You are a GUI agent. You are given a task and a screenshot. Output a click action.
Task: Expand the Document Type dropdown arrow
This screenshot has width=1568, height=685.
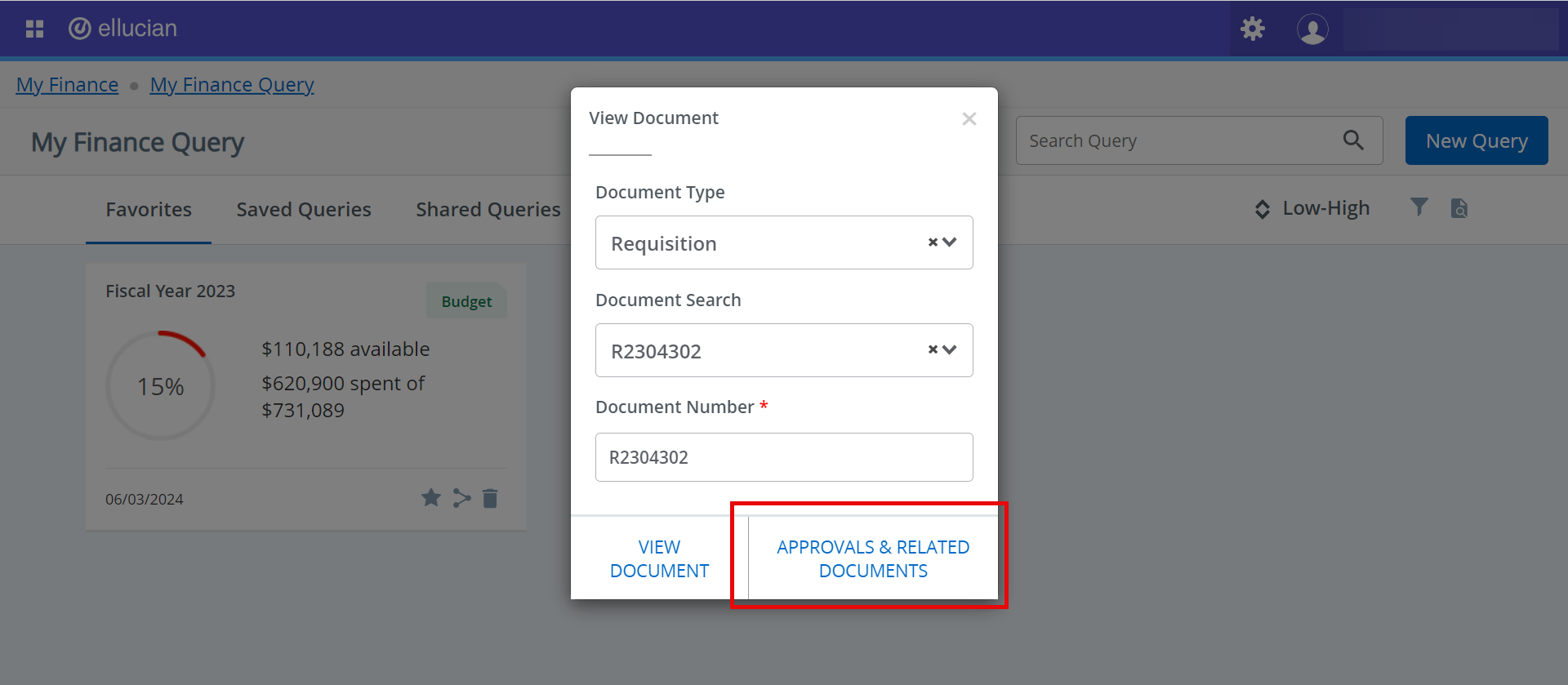click(950, 242)
